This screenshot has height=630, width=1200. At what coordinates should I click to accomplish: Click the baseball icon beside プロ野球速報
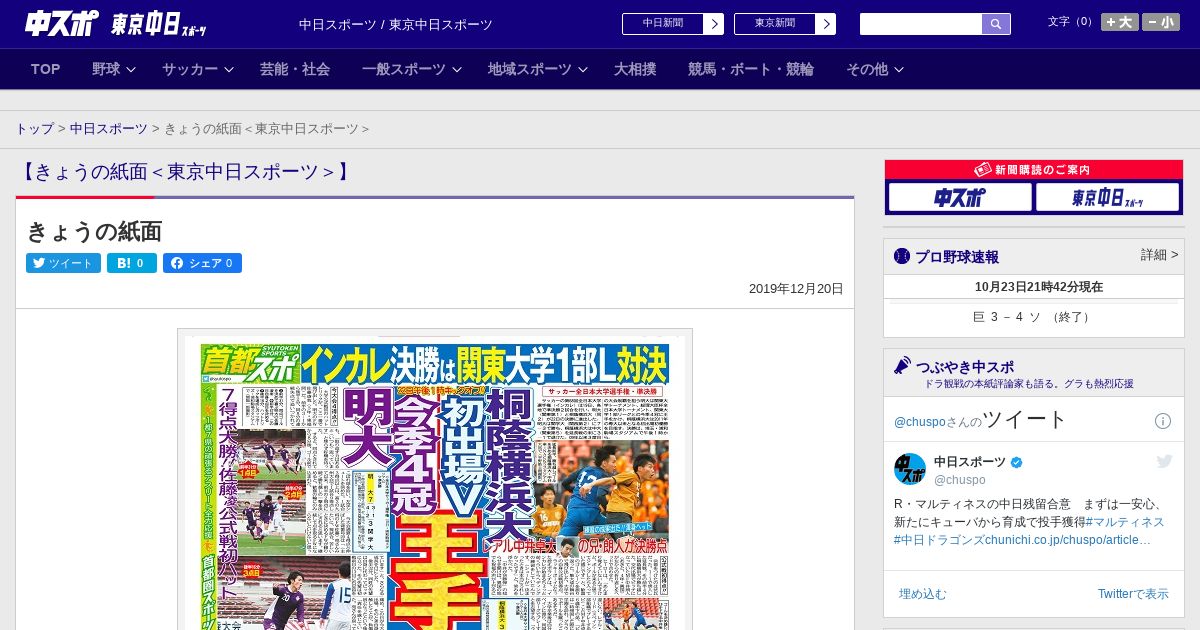902,256
